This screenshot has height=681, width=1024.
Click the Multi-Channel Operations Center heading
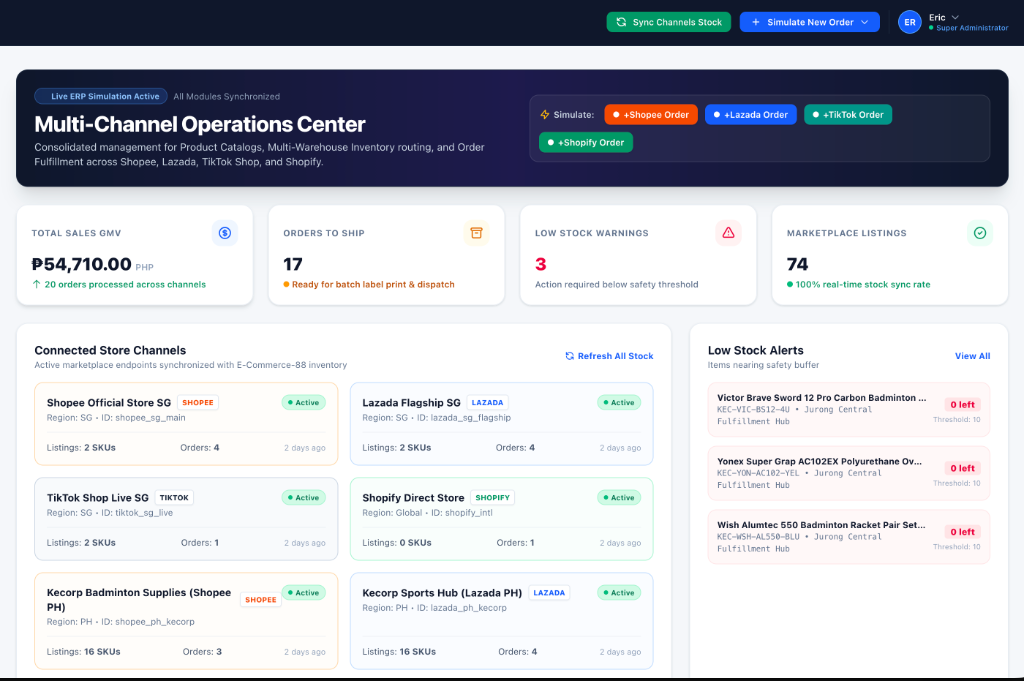coord(200,124)
